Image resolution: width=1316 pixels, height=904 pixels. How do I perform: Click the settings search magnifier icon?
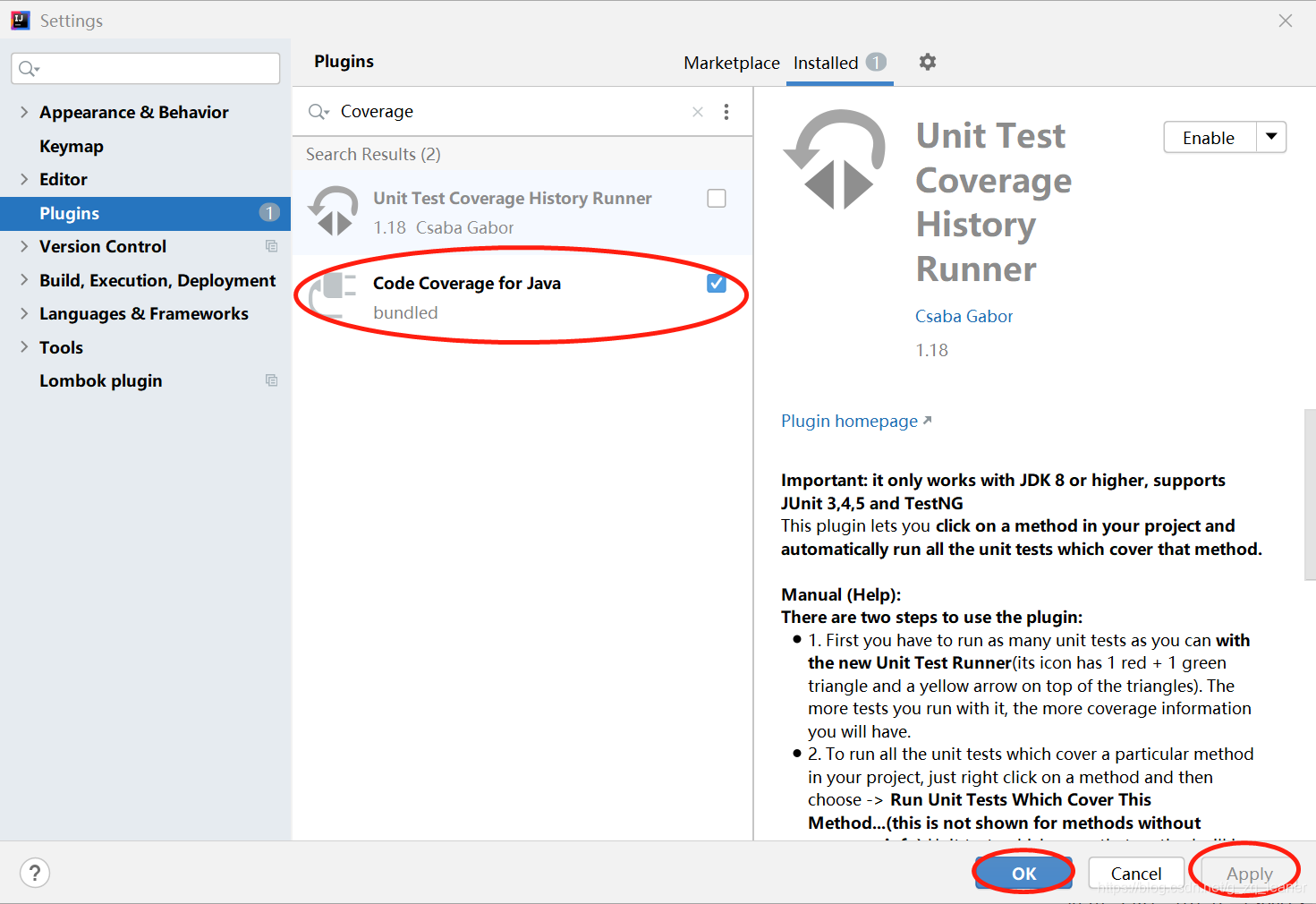29,69
